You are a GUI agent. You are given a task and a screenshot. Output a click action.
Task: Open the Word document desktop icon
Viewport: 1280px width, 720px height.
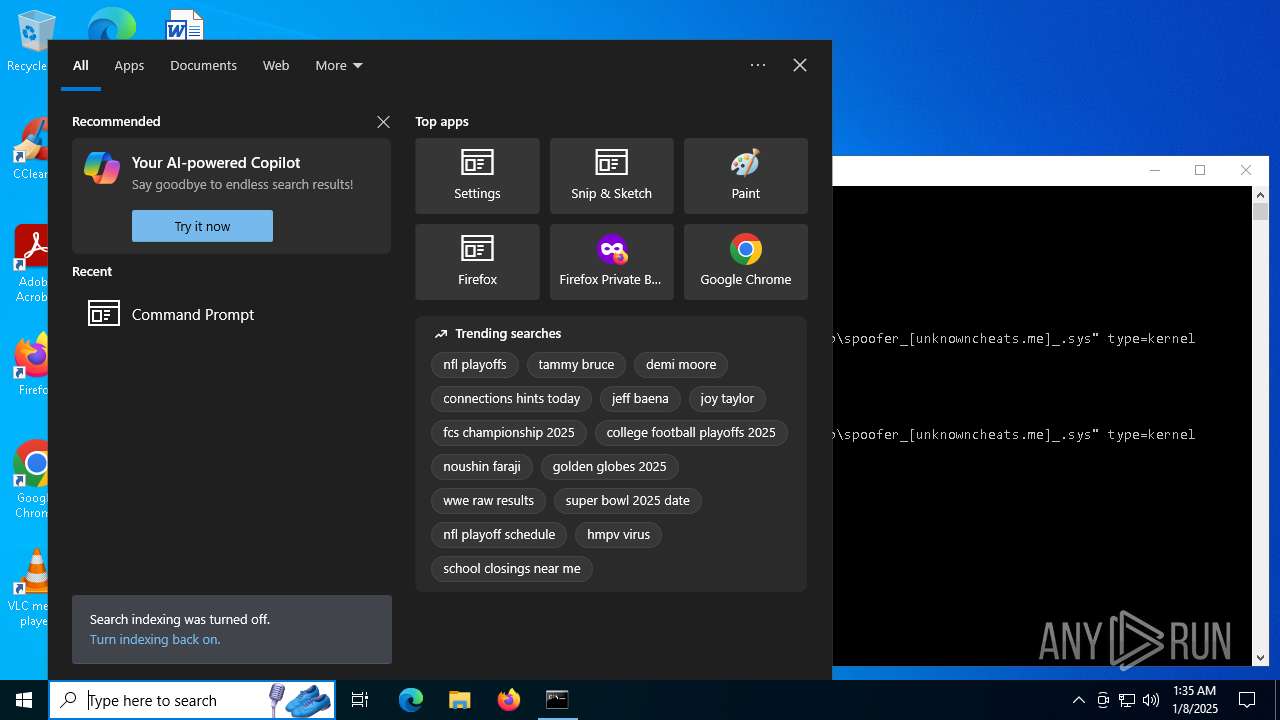(x=185, y=25)
